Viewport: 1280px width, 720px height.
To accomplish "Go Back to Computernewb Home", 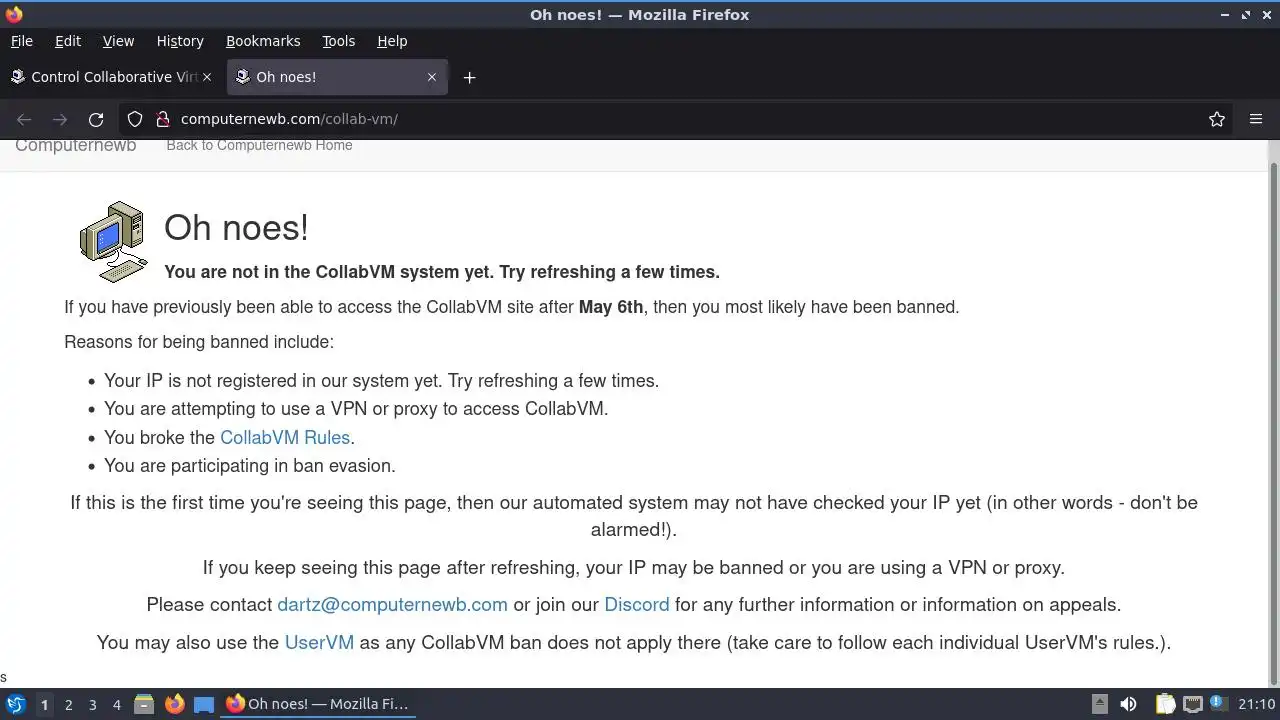I will (x=259, y=146).
